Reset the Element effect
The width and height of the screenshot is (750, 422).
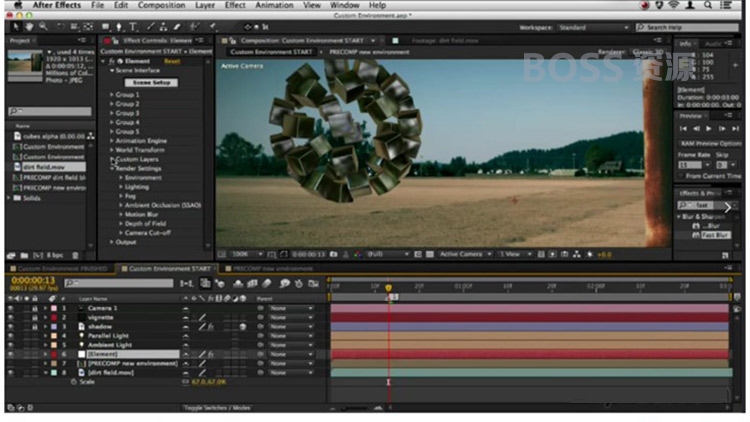tap(172, 61)
